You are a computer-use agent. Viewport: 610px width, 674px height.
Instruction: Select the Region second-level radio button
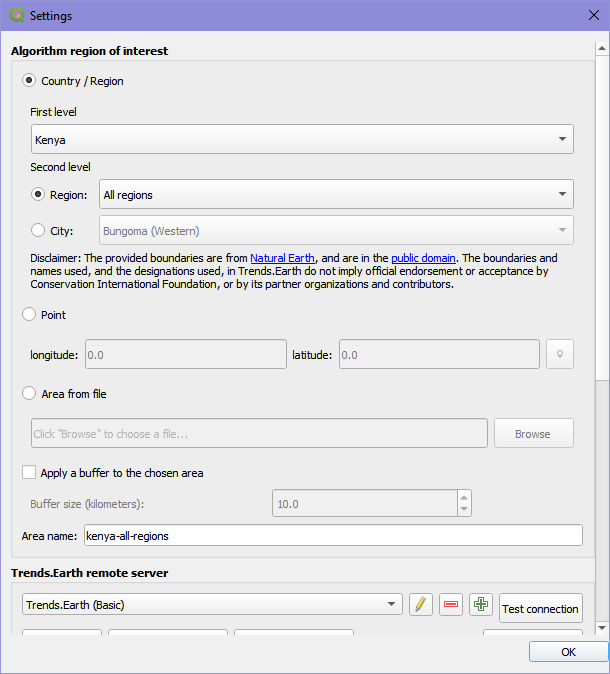(38, 194)
